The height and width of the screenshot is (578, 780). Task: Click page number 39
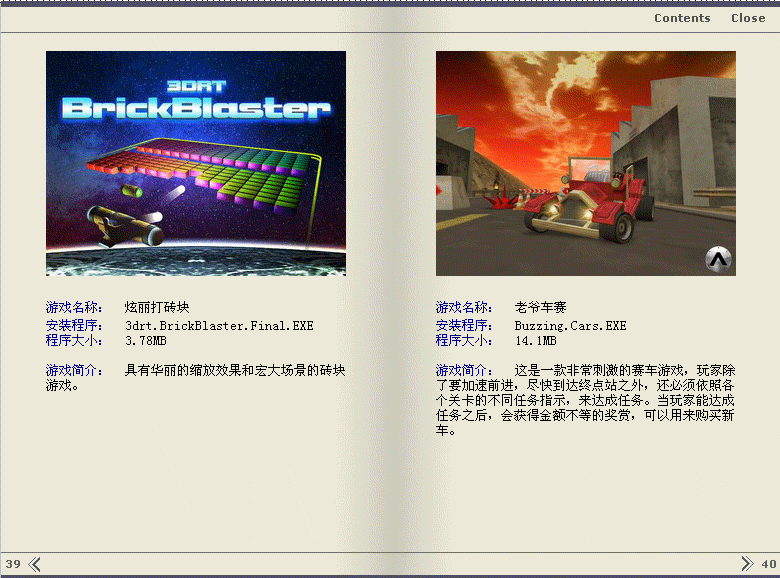(x=13, y=564)
